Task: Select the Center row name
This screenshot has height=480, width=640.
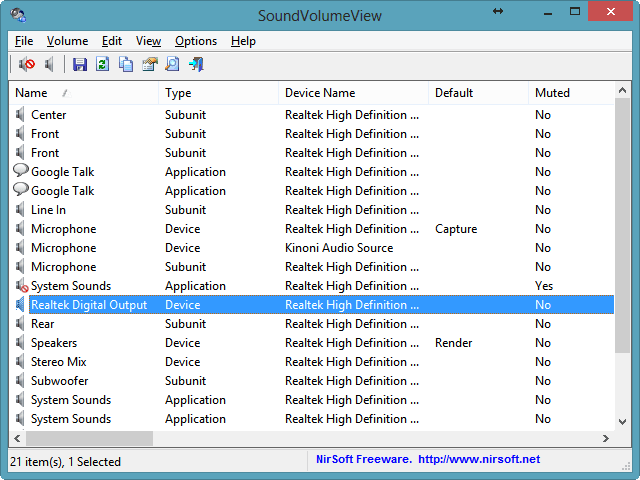Action: click(49, 115)
